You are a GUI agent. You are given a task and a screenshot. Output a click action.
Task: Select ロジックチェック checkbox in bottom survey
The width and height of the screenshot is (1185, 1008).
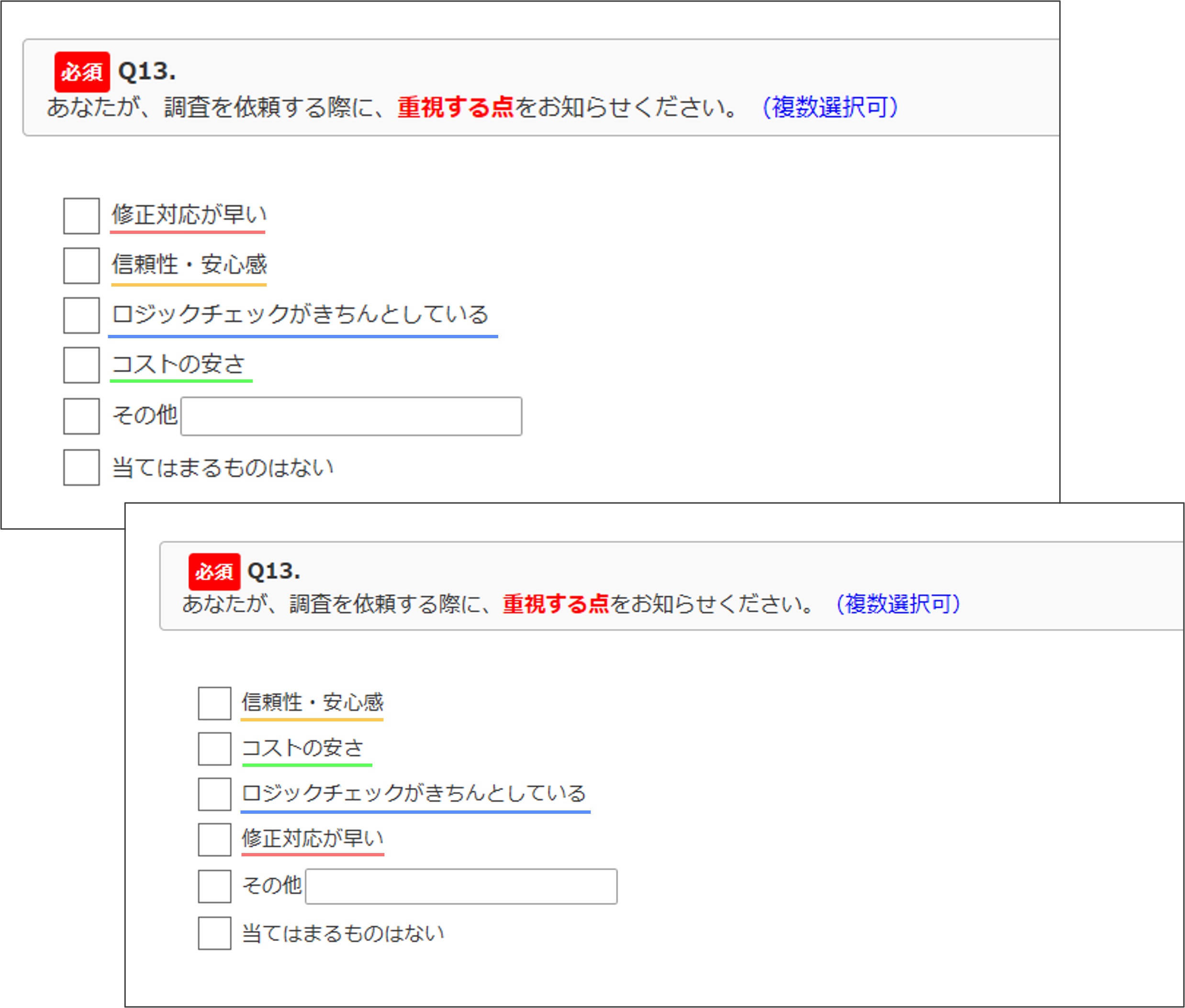(214, 794)
